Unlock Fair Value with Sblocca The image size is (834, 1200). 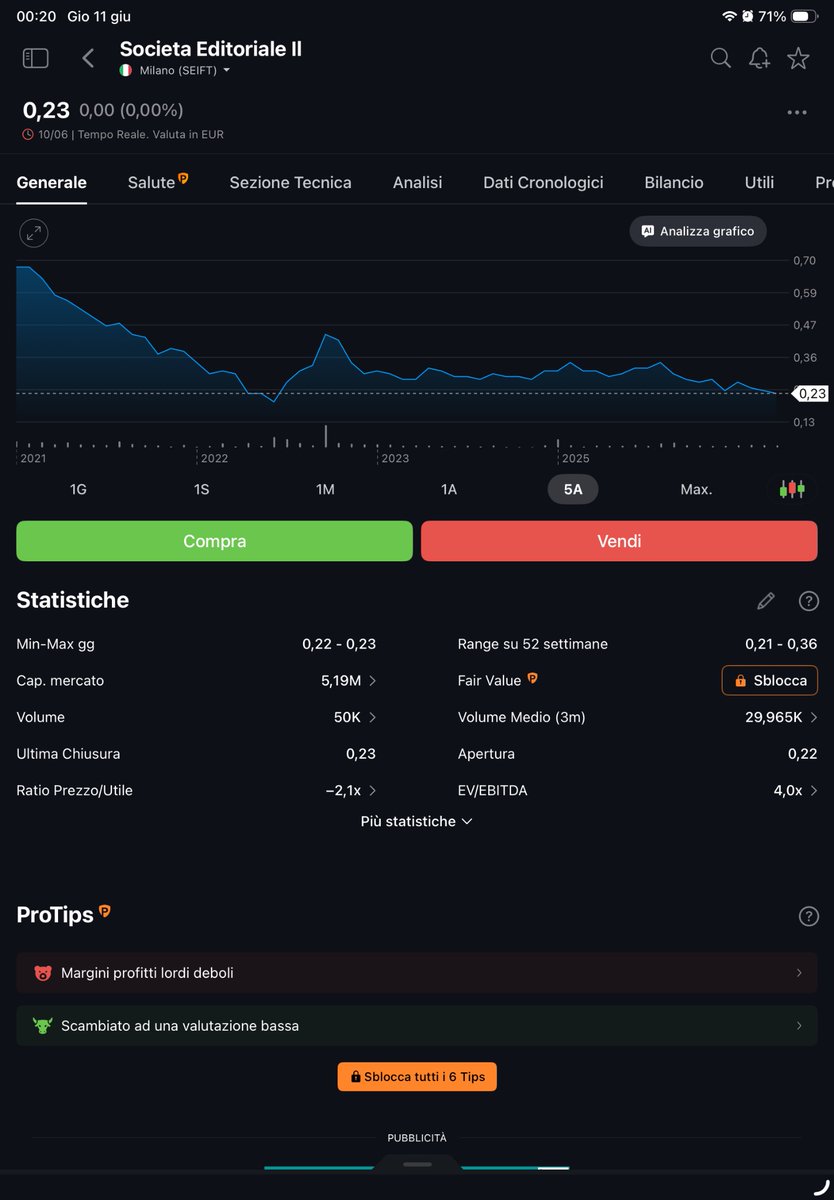[770, 680]
